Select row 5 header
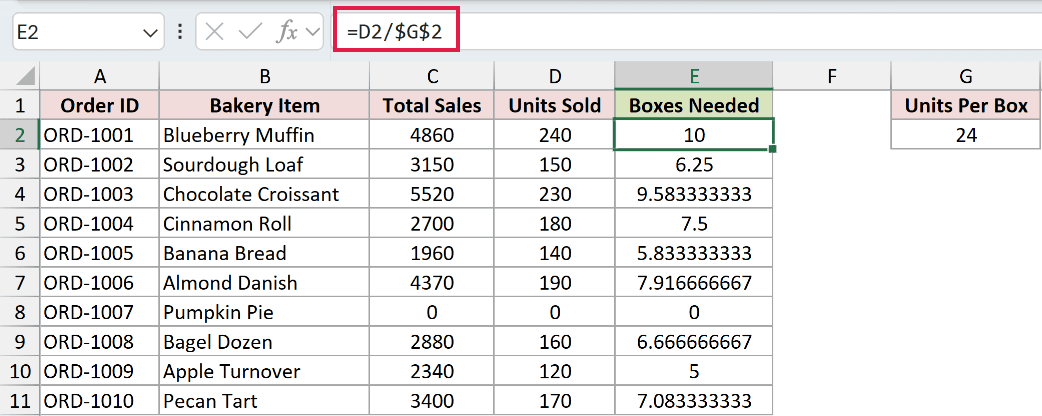Viewport: 1042px width, 416px height. pos(20,223)
